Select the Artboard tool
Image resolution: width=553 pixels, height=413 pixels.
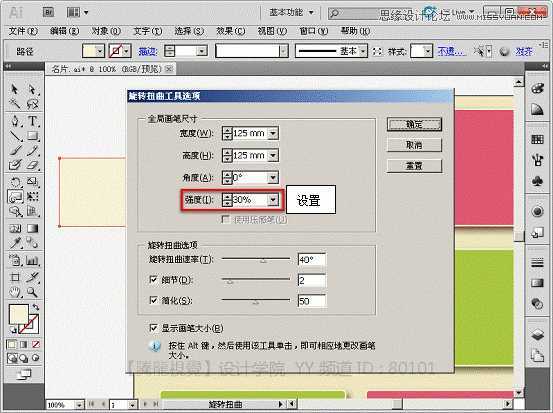click(x=15, y=278)
